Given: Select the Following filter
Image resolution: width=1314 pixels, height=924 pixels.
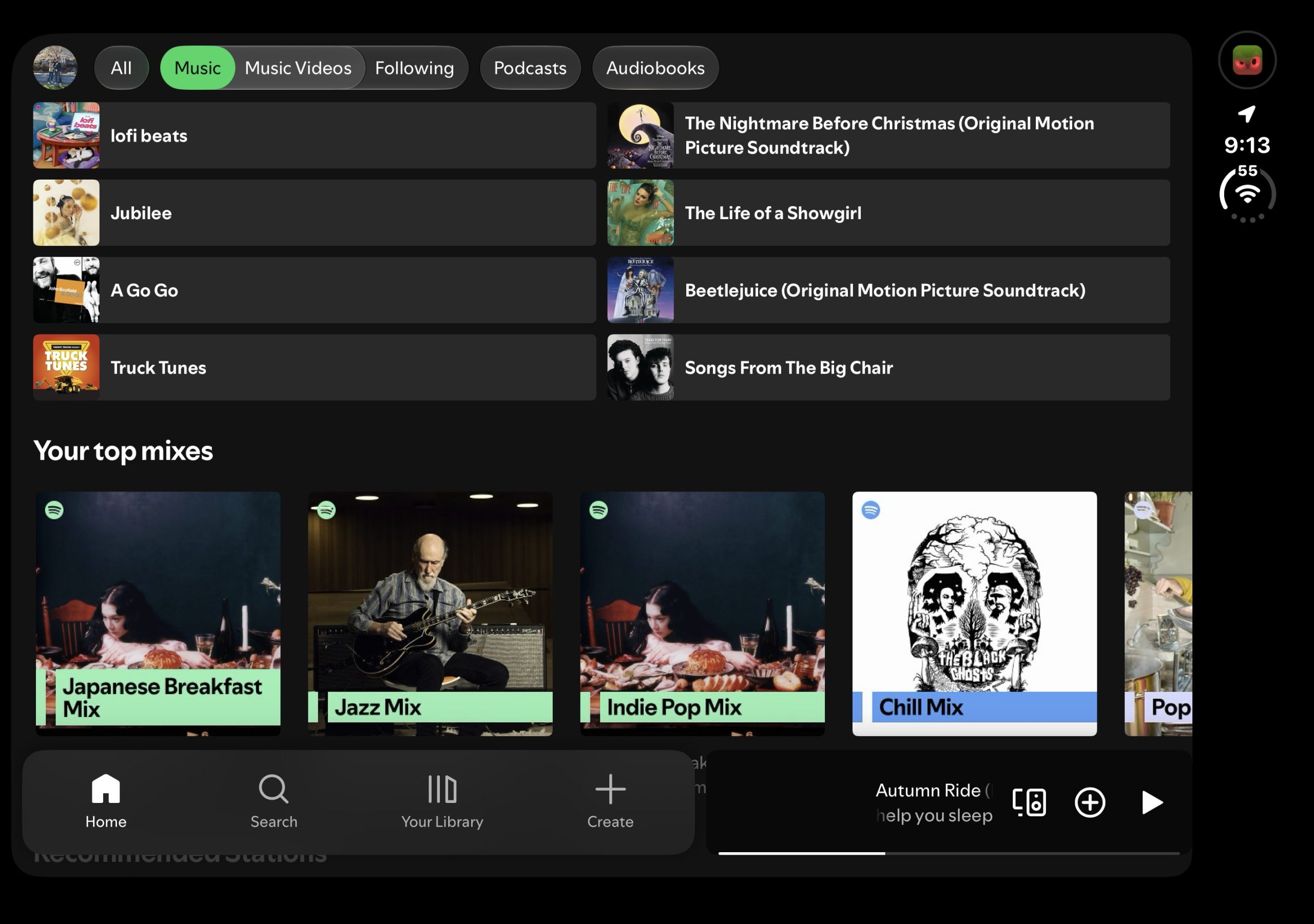Looking at the screenshot, I should point(414,68).
